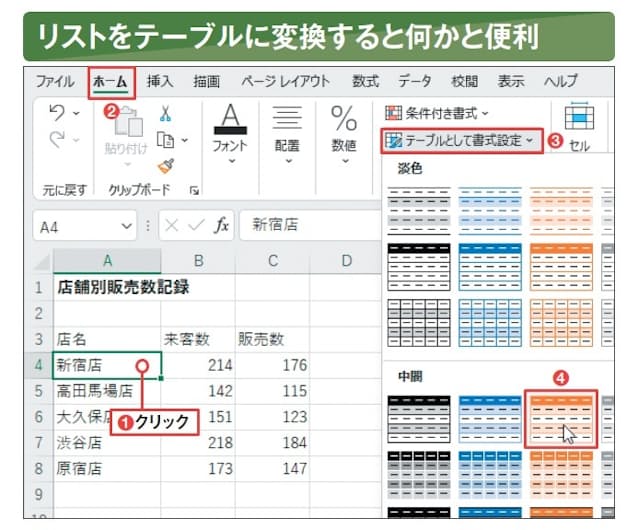Switch to the ヘルプ tab
This screenshot has width=638, height=530.
561,81
